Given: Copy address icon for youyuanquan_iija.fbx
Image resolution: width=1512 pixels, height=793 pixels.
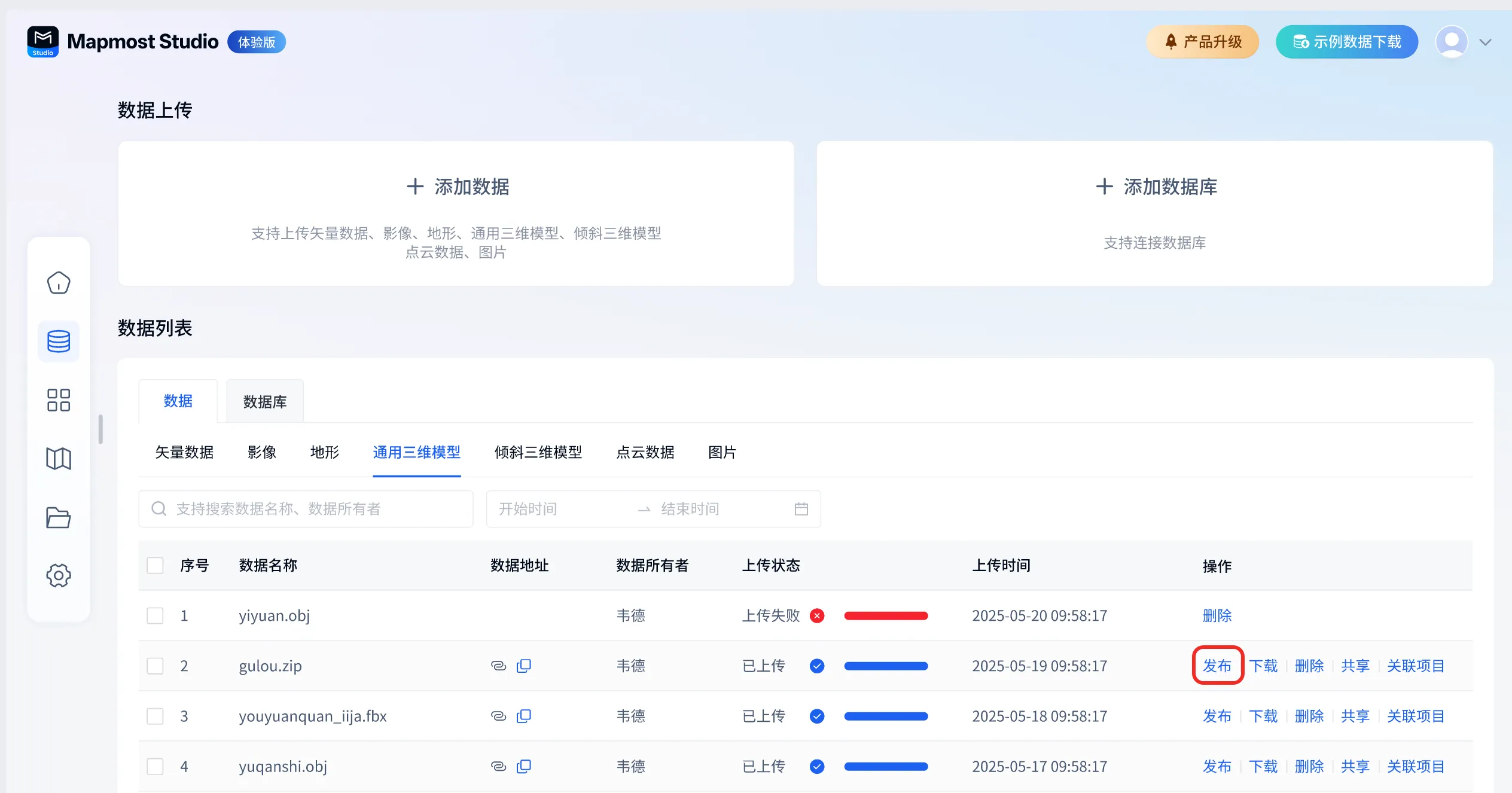Looking at the screenshot, I should pos(524,716).
